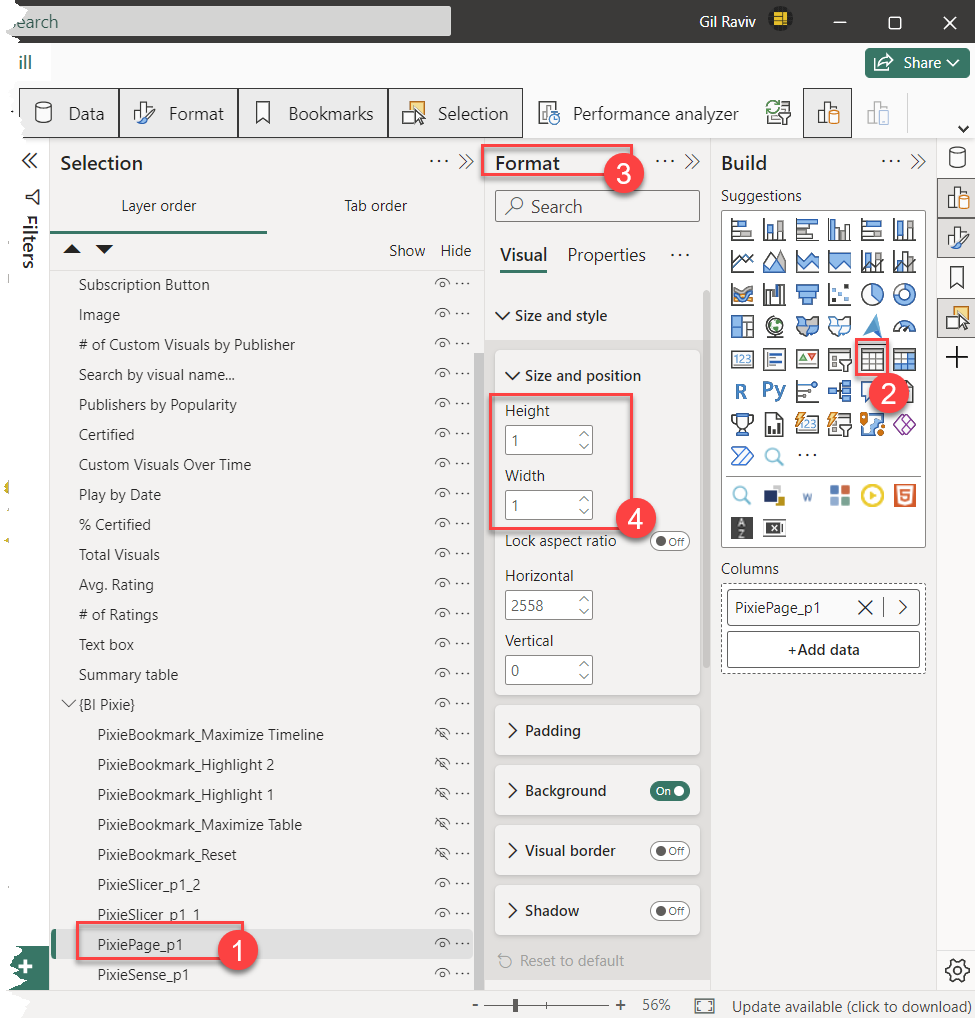Choose the Pie chart visual

coord(872,294)
